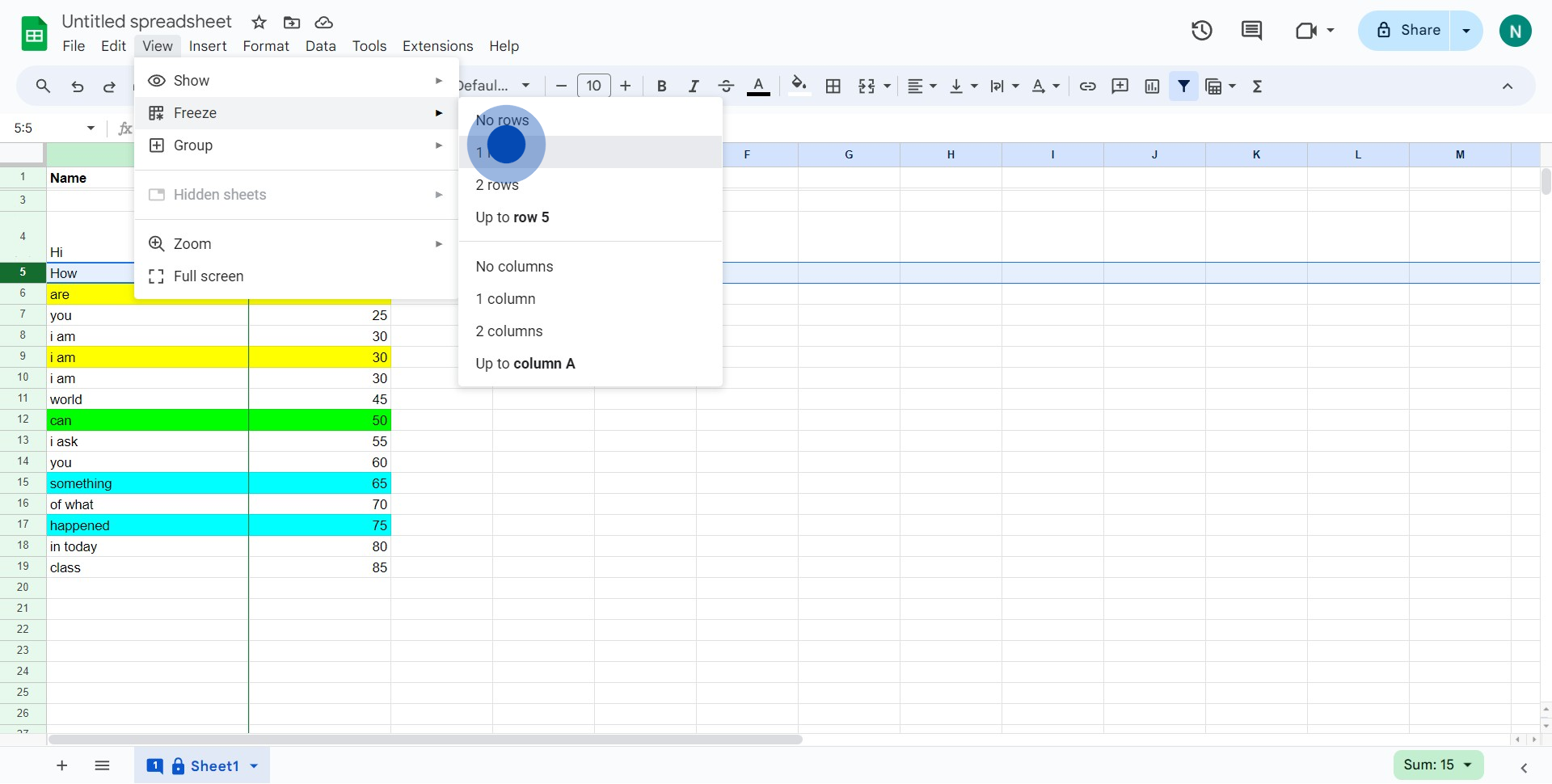Click the font size input field
1552x784 pixels.
pyautogui.click(x=593, y=86)
